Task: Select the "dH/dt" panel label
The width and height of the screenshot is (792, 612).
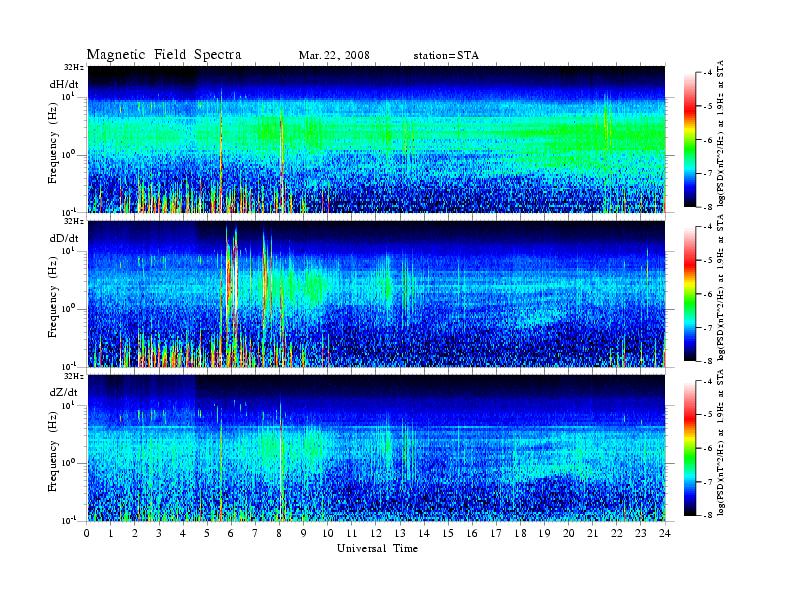Action: pyautogui.click(x=64, y=84)
